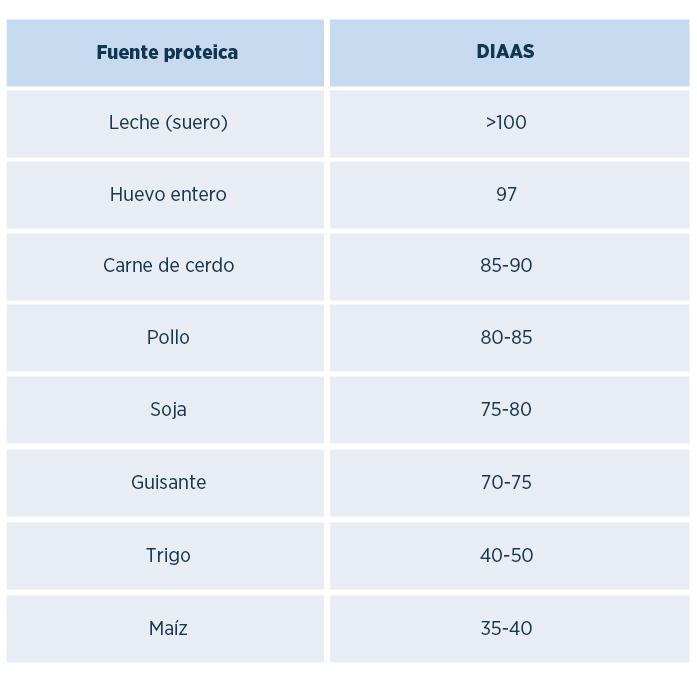697x689 pixels.
Task: Click the Fuente proteica column header
Action: tap(167, 53)
